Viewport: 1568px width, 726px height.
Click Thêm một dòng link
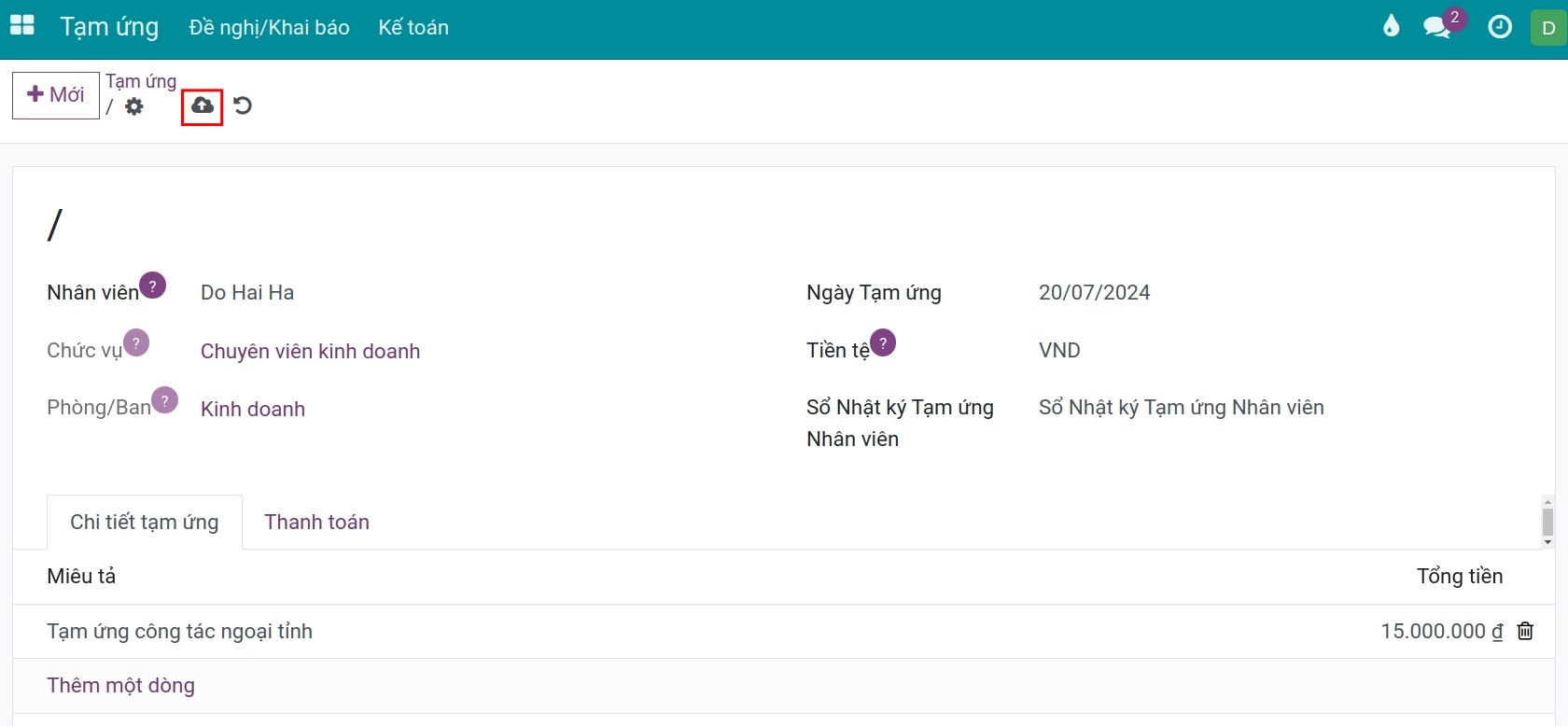pos(120,685)
